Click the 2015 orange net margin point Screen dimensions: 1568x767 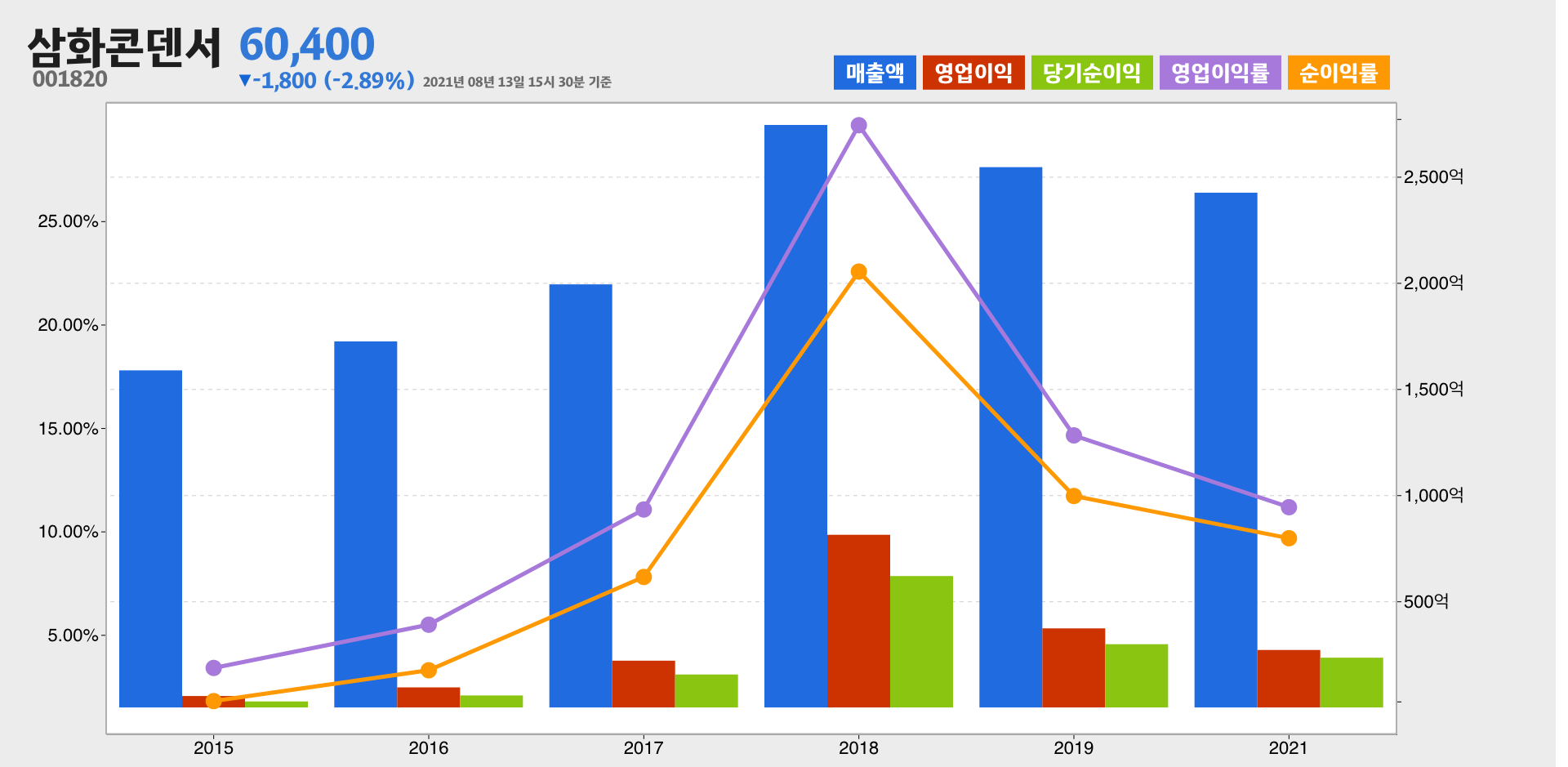214,701
